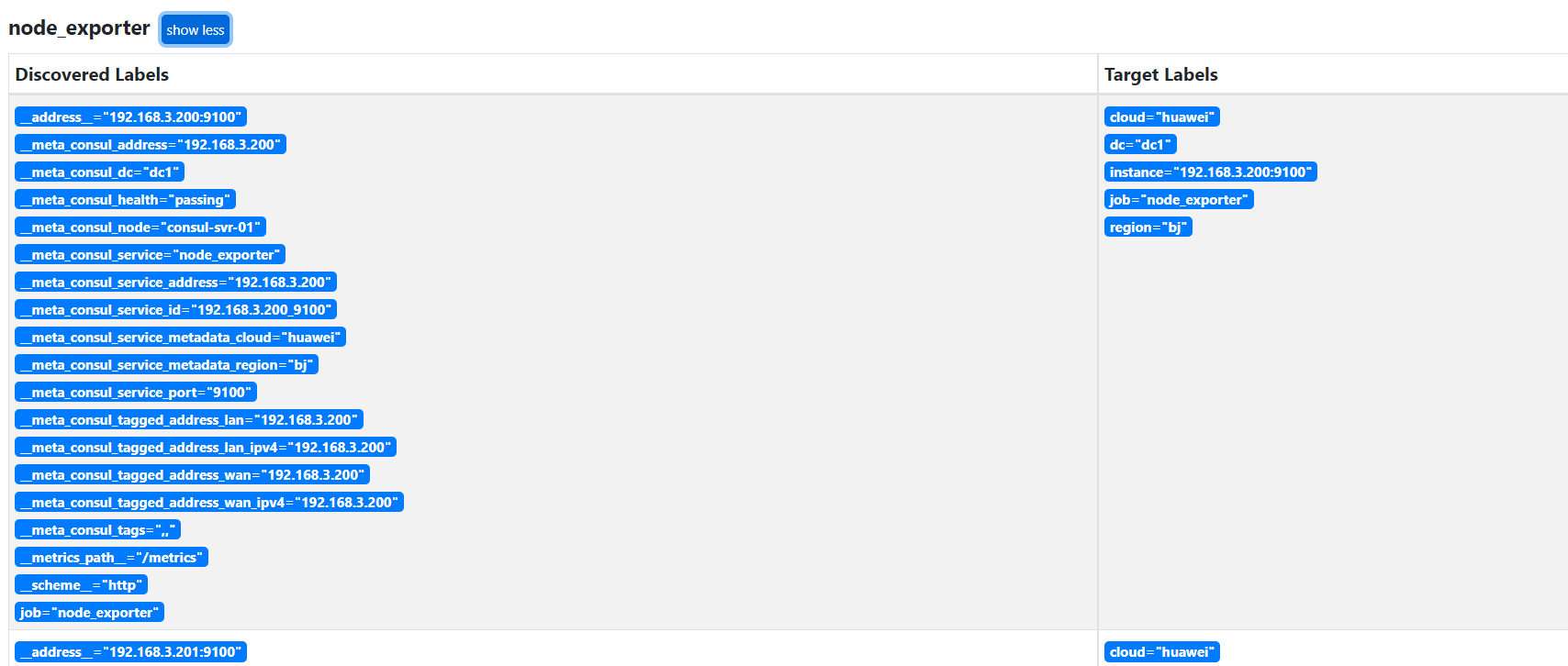Select the __scheme__="http" label
The width and height of the screenshot is (1568, 666).
click(81, 585)
